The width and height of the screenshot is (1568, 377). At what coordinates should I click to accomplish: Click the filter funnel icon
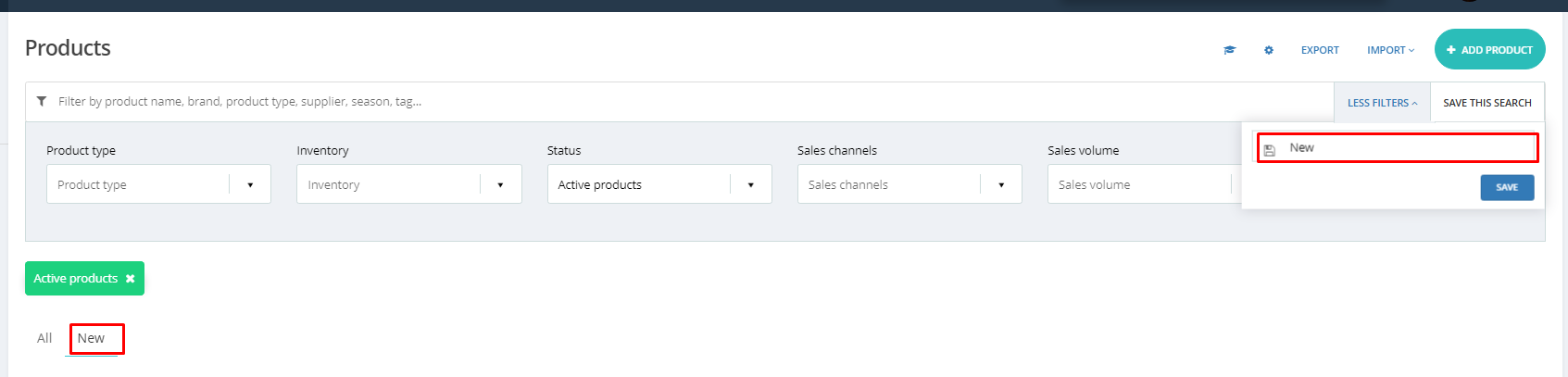point(42,101)
